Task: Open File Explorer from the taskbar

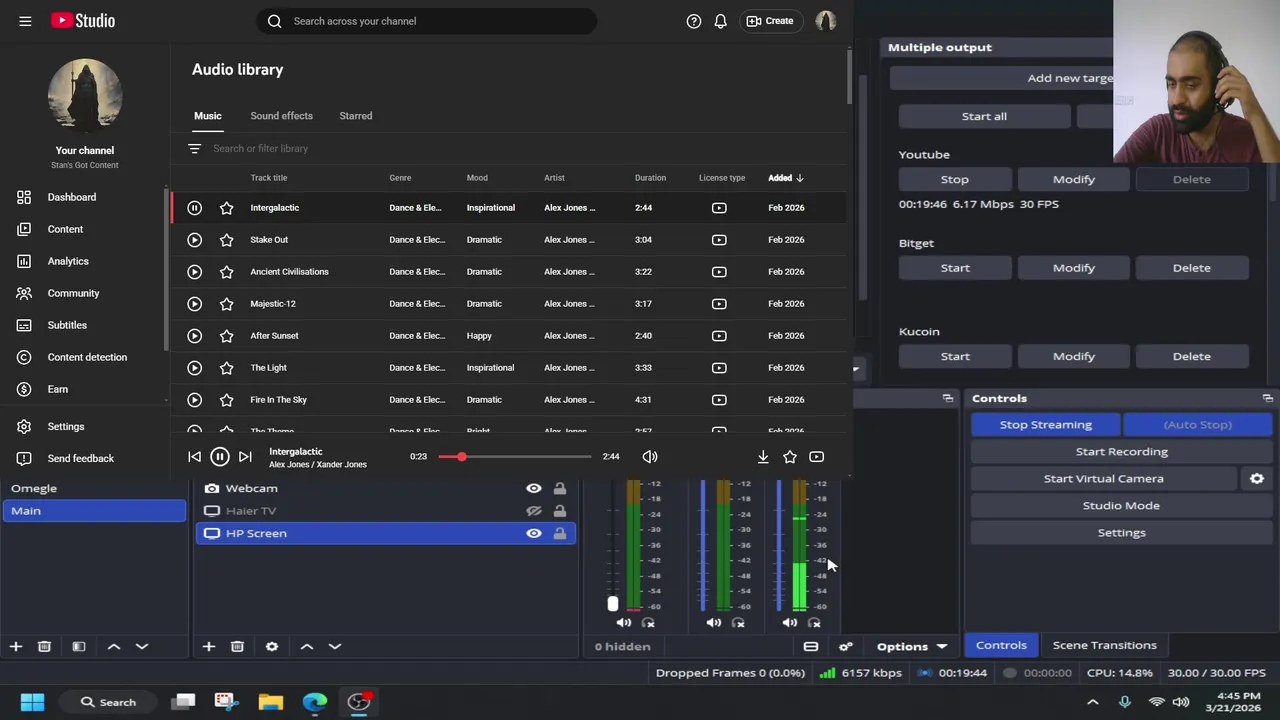Action: [270, 702]
